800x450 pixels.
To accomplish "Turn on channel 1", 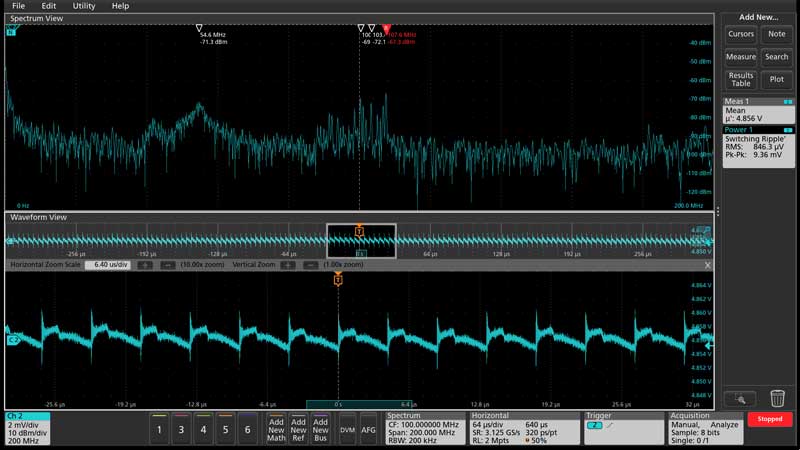I will tap(159, 428).
